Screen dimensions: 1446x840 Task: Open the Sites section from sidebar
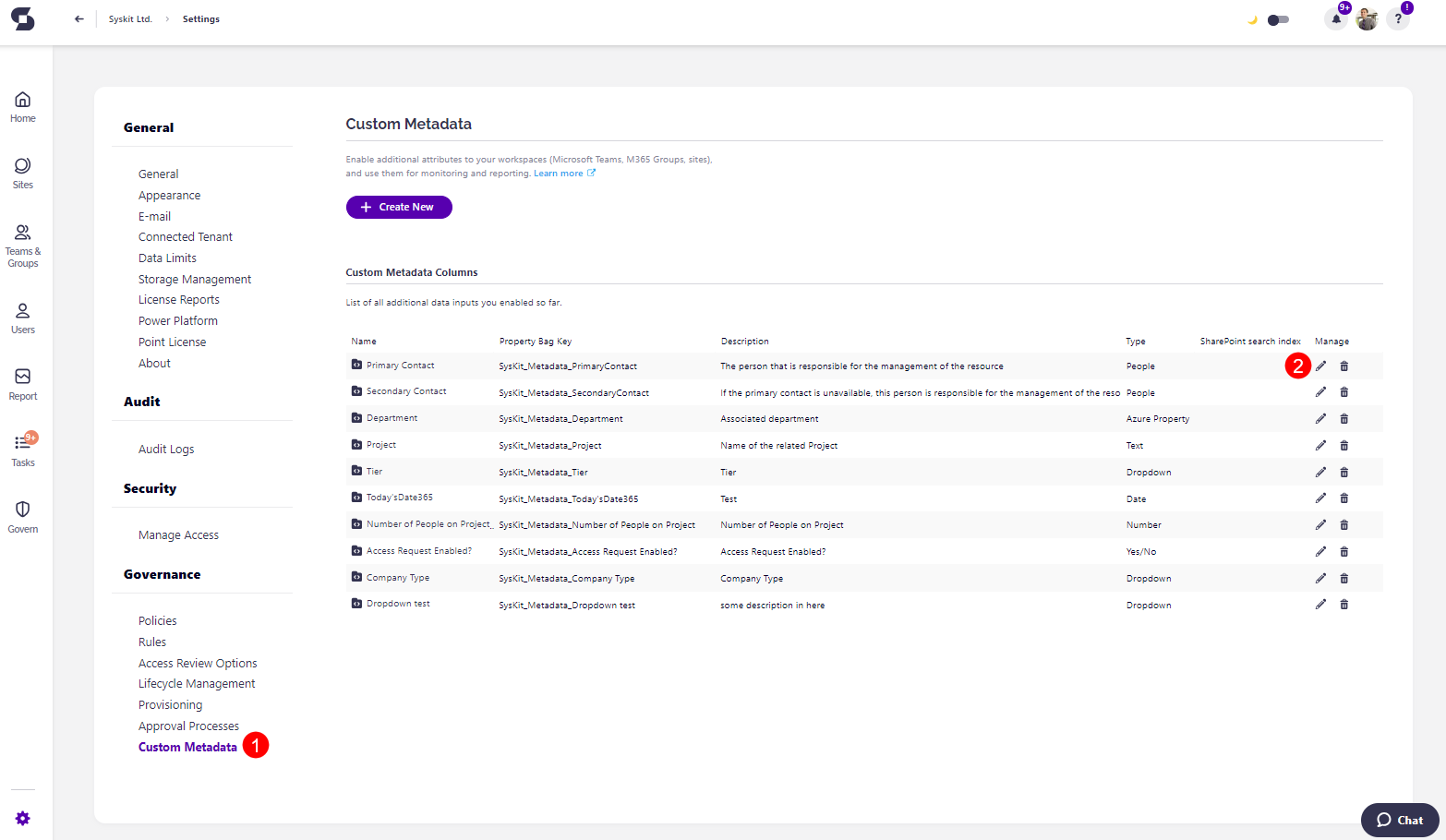click(22, 174)
